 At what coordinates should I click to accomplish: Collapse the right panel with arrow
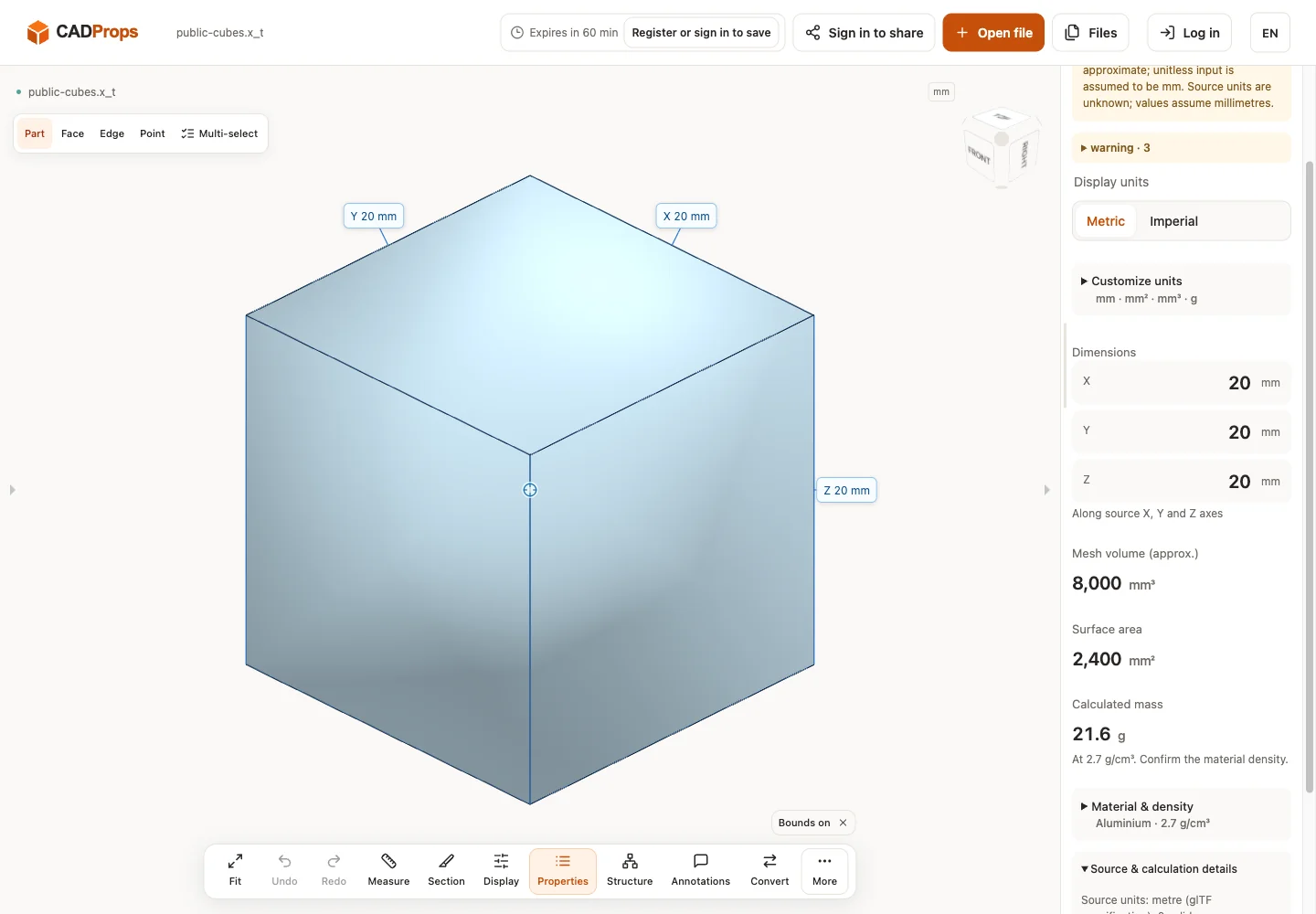1047,490
